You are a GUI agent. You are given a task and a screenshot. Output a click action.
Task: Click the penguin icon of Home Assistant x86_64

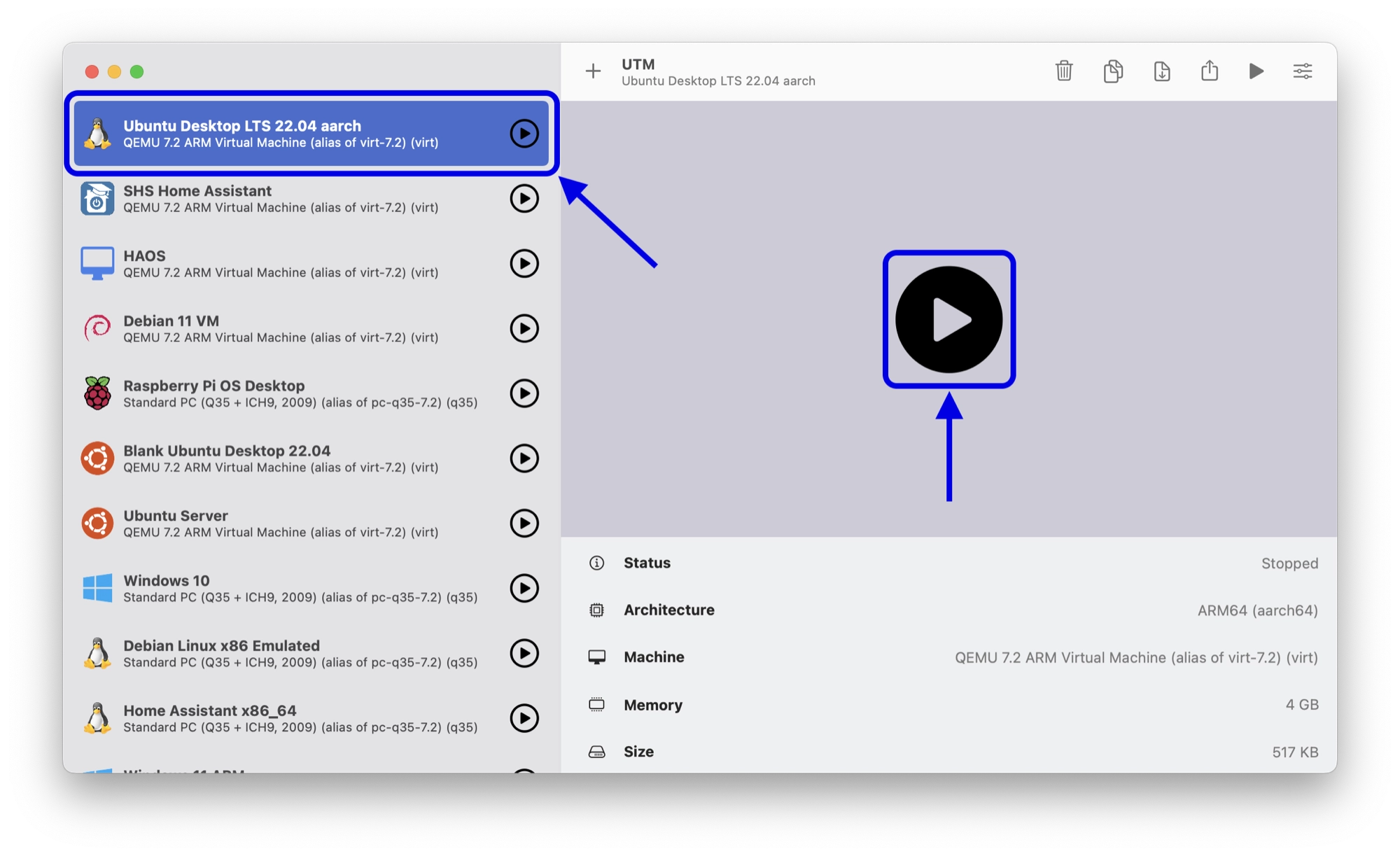97,718
